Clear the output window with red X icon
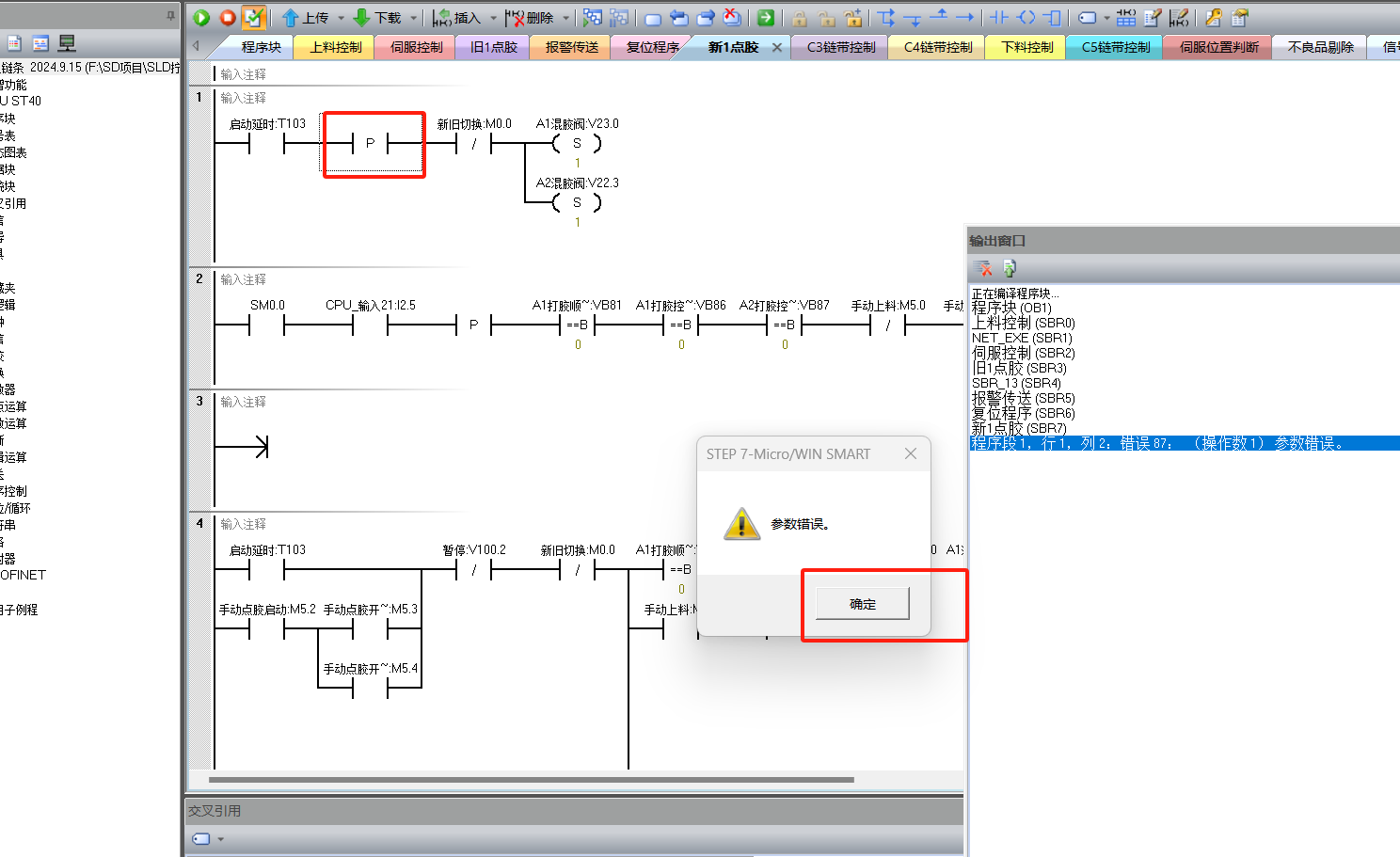 (983, 268)
